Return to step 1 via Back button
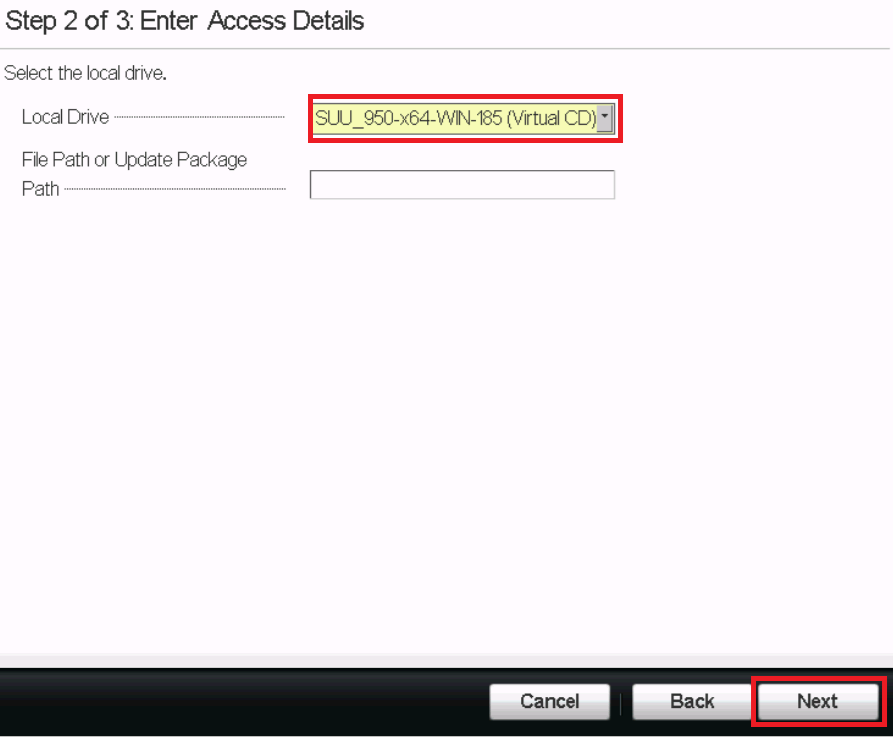Viewport: 893px width, 737px height. [692, 701]
